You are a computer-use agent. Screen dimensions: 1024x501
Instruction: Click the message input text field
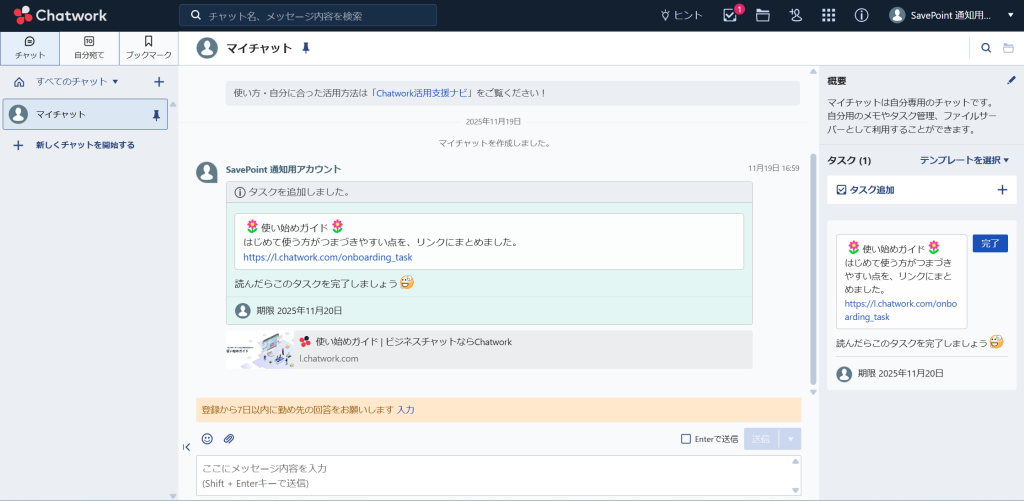pyautogui.click(x=490, y=475)
